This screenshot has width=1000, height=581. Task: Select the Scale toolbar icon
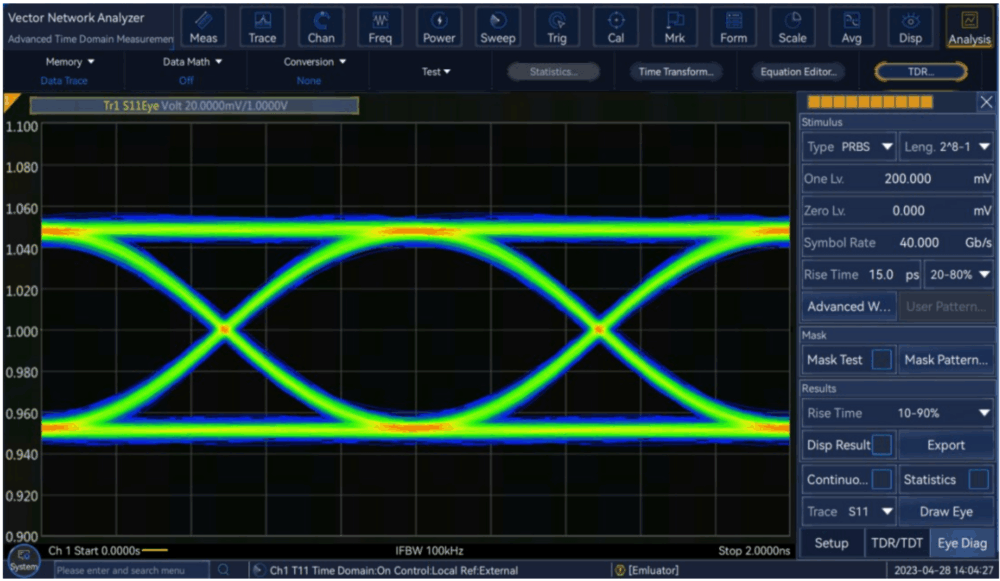pyautogui.click(x=792, y=27)
